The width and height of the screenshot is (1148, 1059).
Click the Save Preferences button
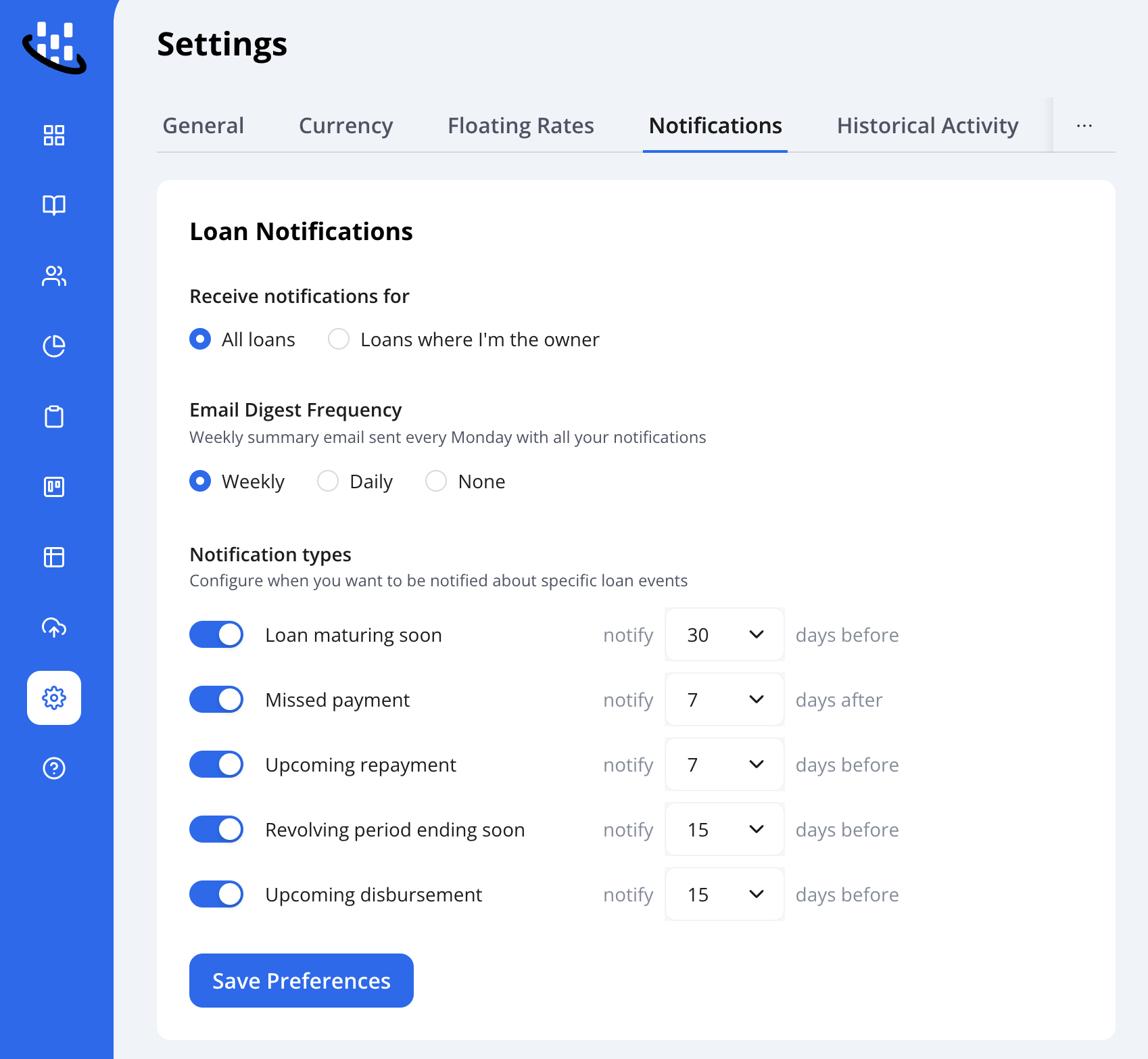pos(302,981)
